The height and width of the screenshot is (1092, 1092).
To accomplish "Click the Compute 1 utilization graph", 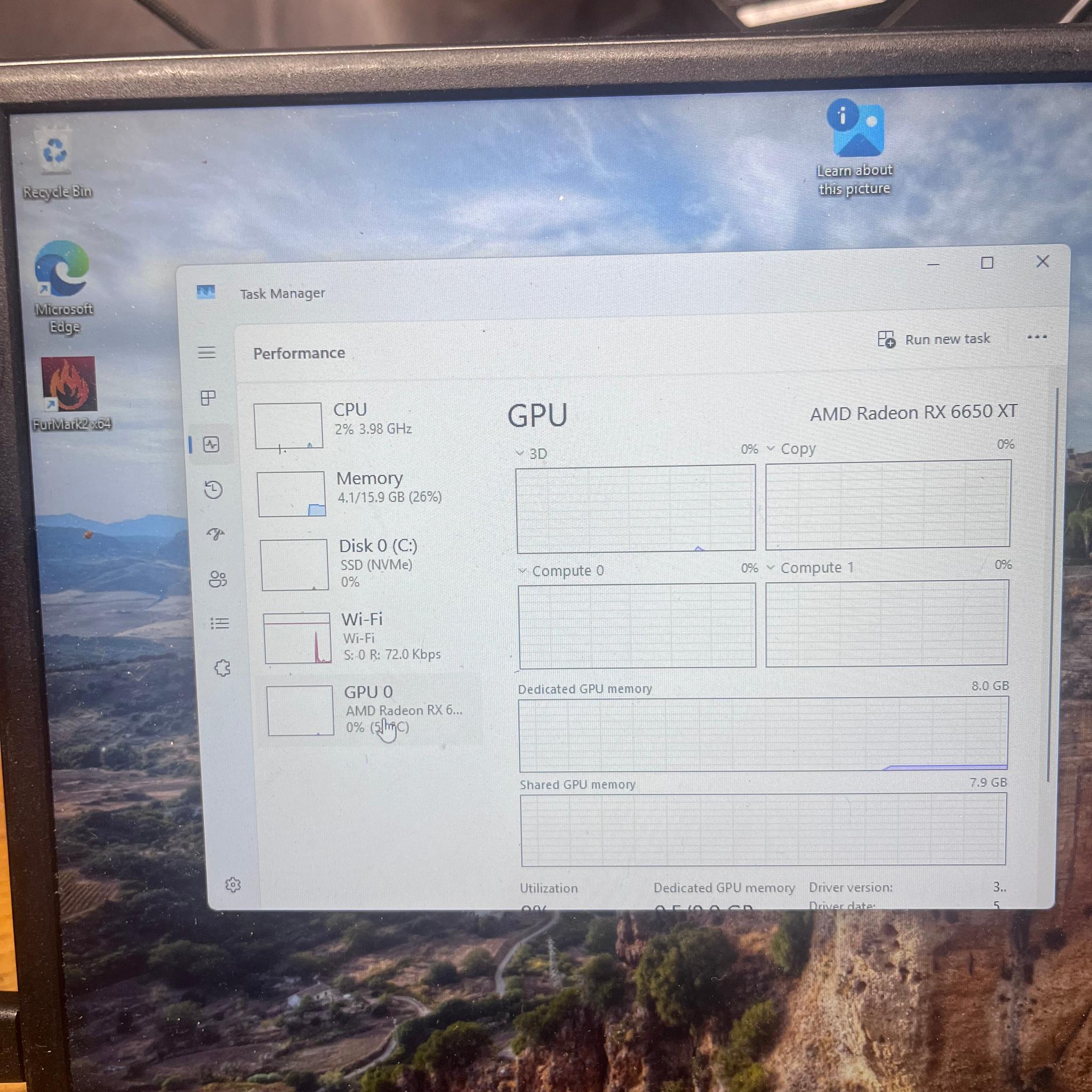I will point(887,623).
